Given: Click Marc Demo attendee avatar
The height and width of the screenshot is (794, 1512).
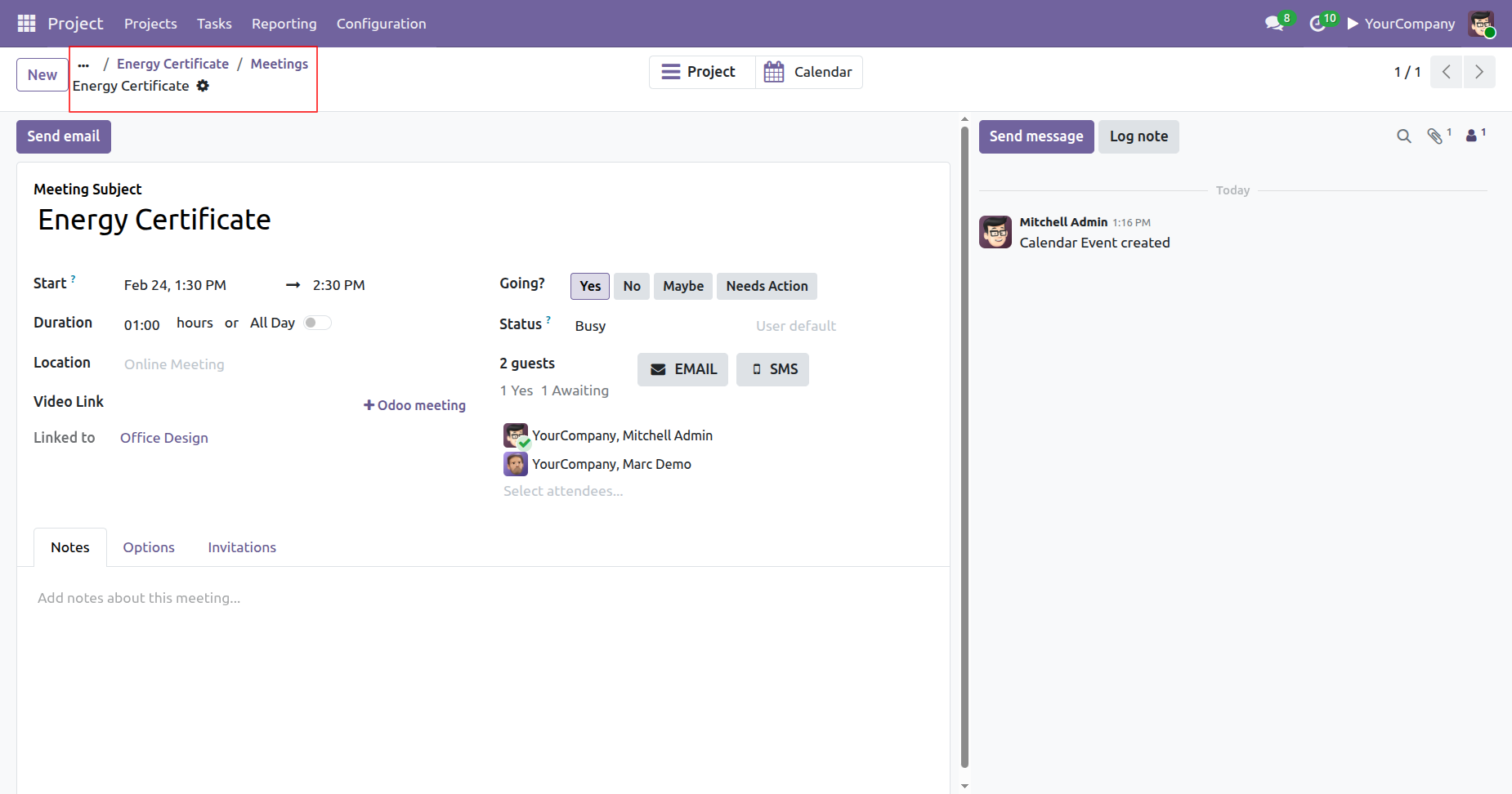Looking at the screenshot, I should click(x=516, y=464).
